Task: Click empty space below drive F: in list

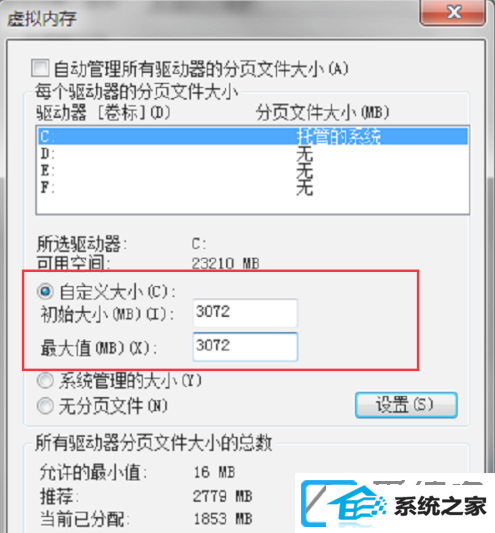Action: point(253,205)
